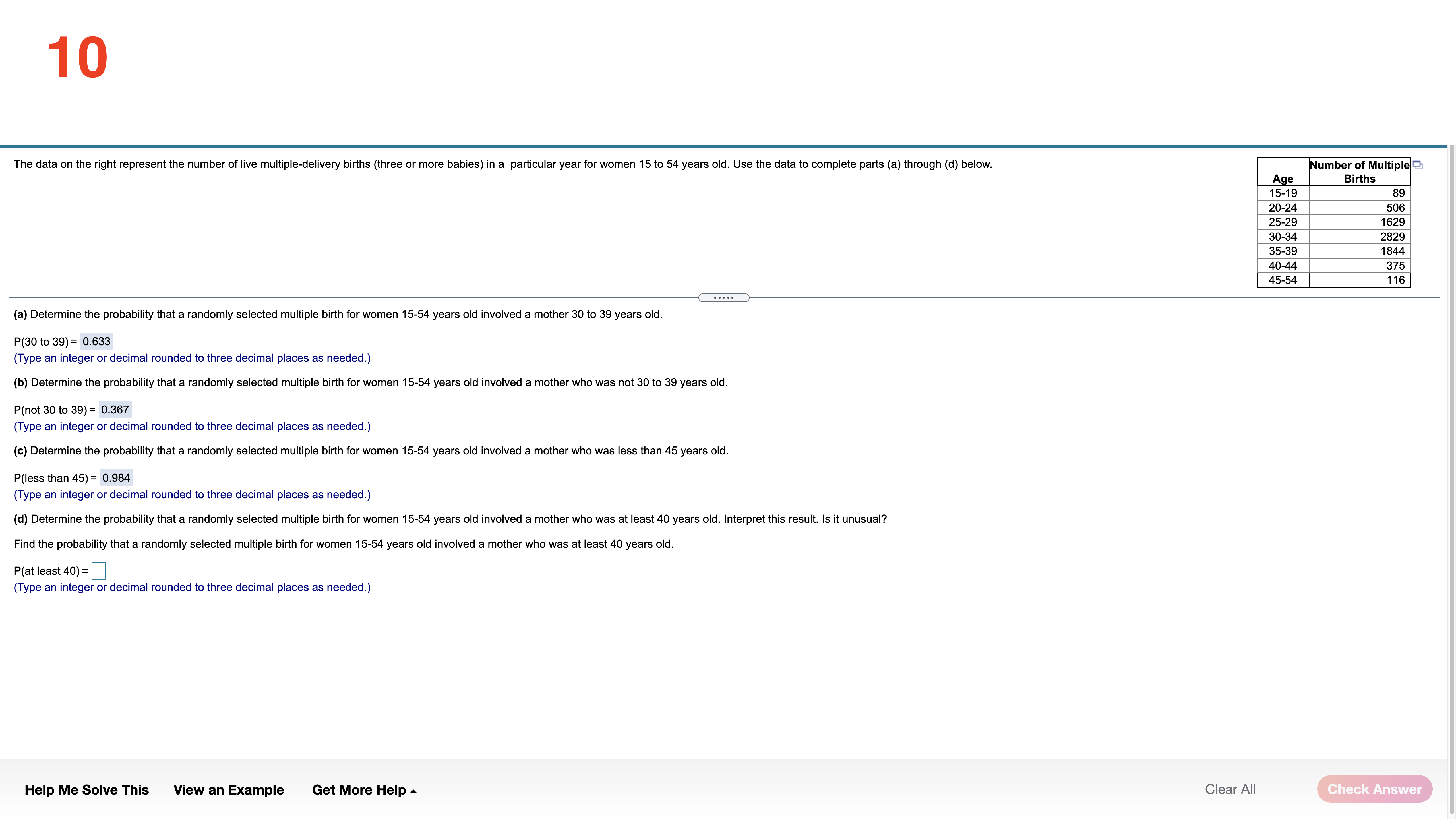Open the data table pop-out icon
Image resolution: width=1456 pixels, height=819 pixels.
(1417, 165)
